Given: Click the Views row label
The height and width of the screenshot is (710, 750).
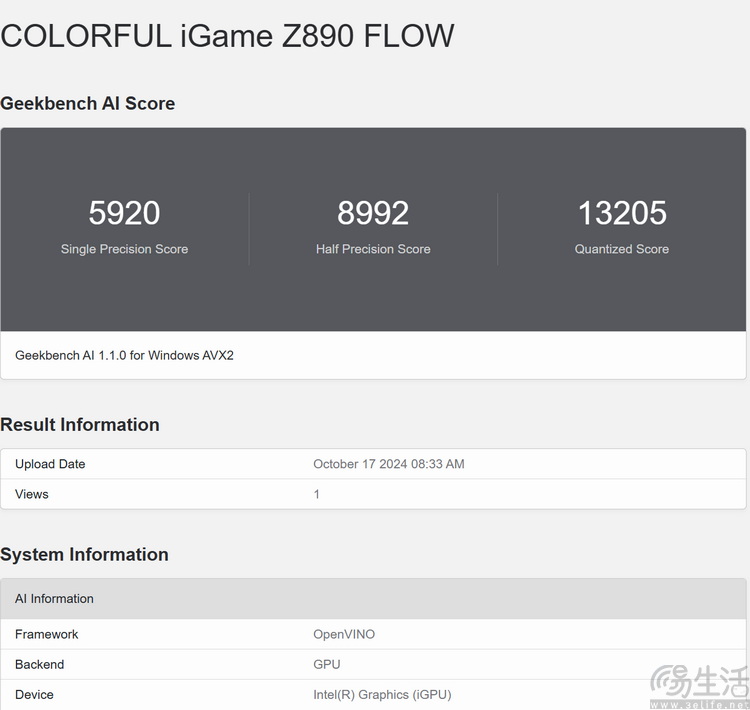Looking at the screenshot, I should (32, 494).
